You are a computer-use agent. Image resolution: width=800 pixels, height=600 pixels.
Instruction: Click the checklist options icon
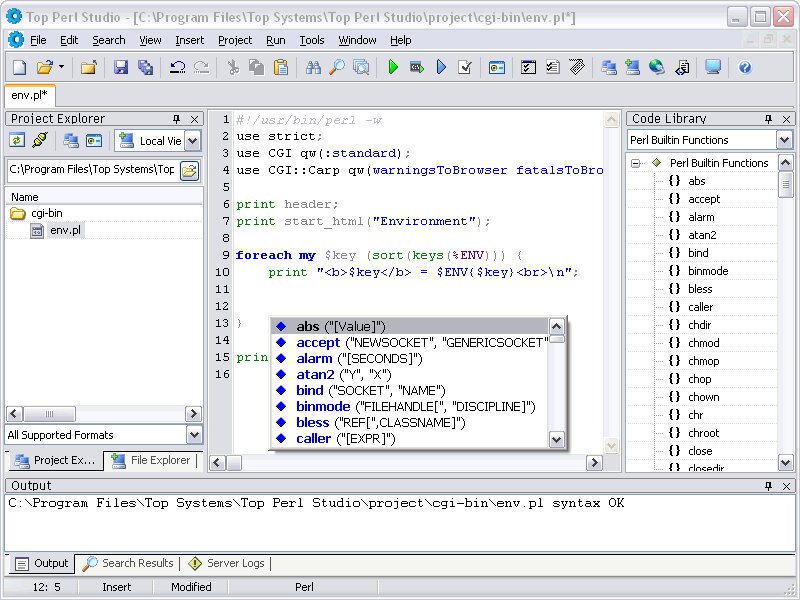[x=553, y=67]
